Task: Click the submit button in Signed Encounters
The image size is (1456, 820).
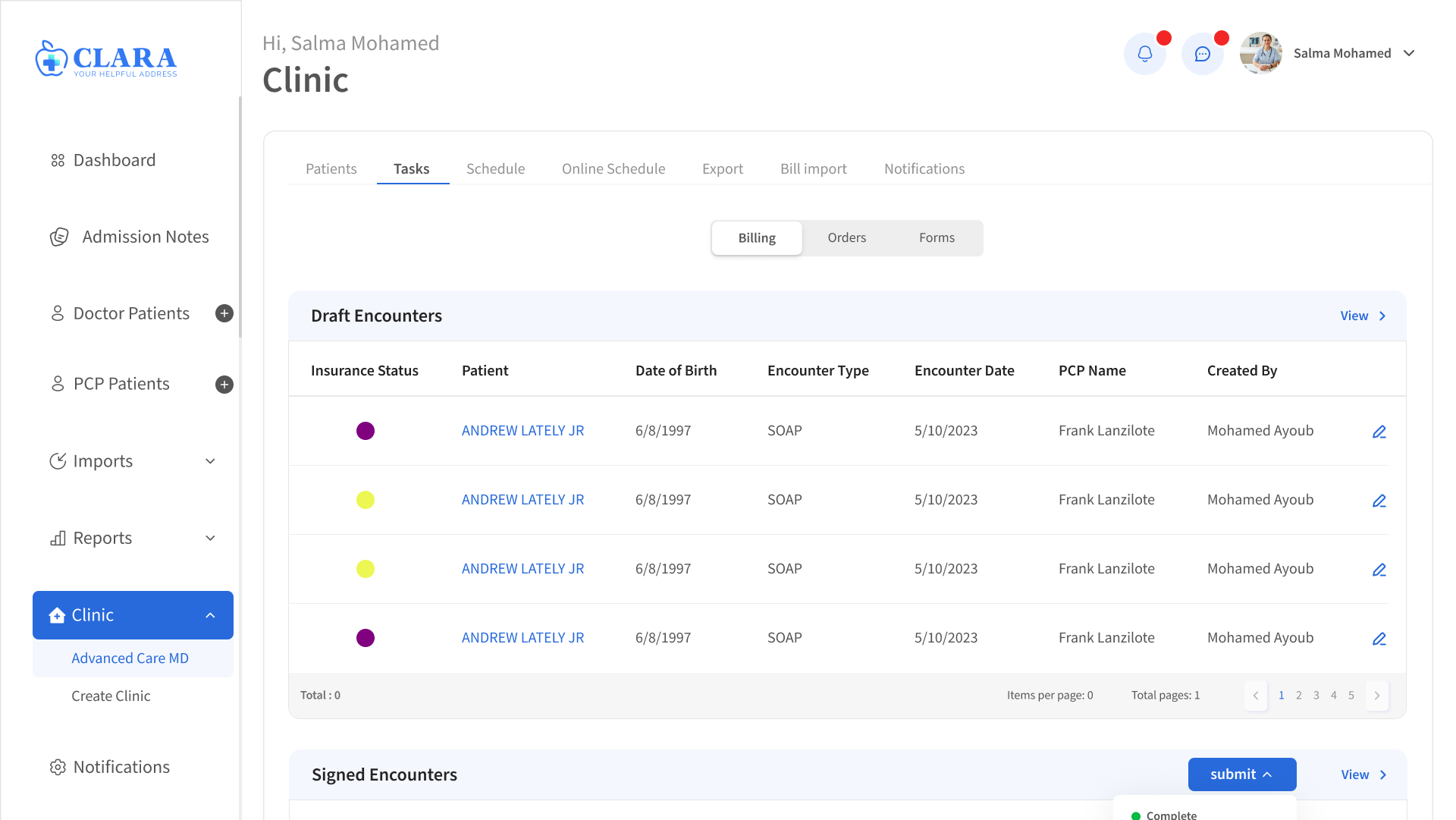Action: [x=1241, y=774]
